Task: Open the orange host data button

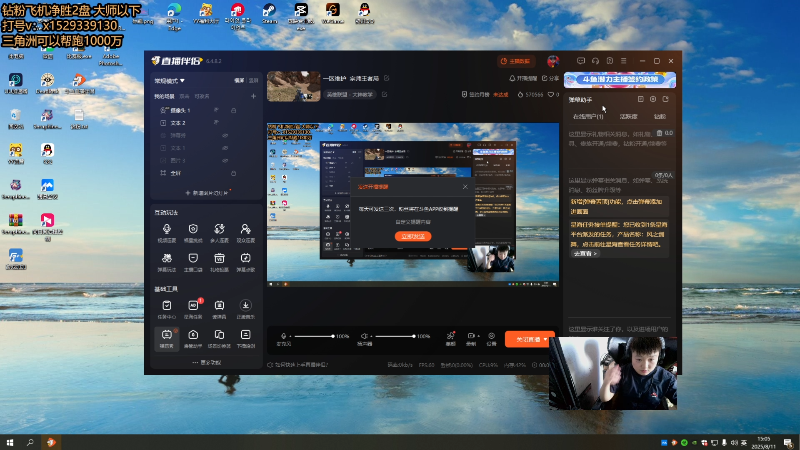Action: [x=515, y=61]
